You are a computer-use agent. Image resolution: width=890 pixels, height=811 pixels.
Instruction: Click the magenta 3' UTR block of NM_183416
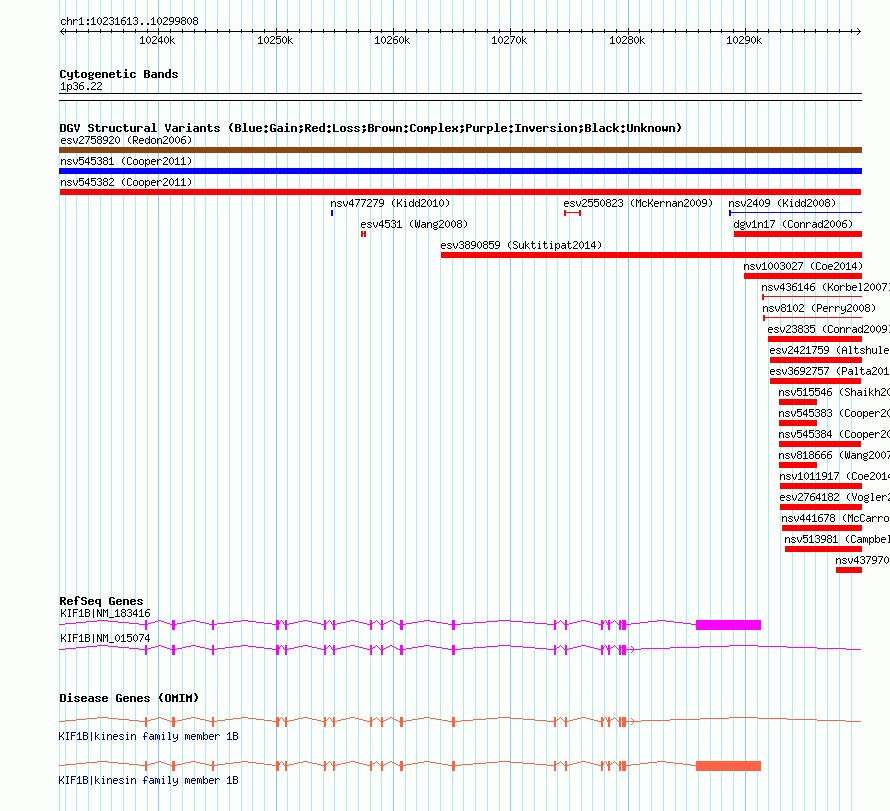tap(728, 625)
